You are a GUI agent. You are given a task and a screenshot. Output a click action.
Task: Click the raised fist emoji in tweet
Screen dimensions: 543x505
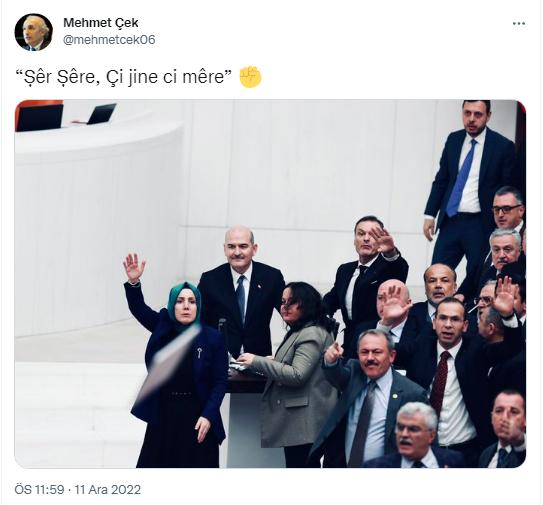[250, 77]
